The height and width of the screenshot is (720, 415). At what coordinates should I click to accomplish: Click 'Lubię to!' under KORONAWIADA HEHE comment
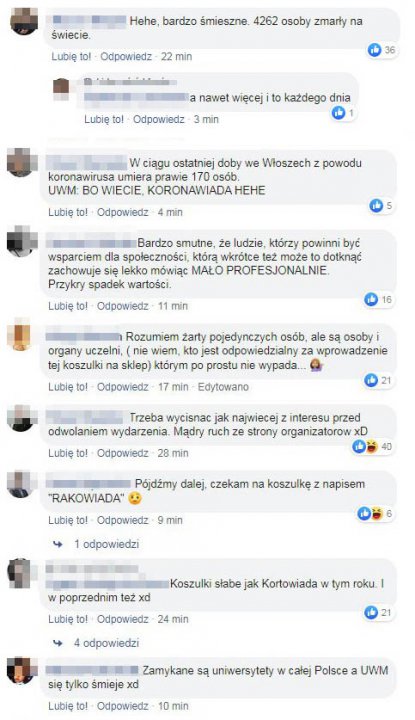(68, 212)
